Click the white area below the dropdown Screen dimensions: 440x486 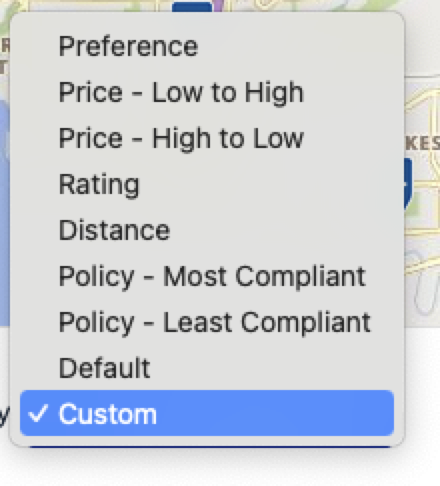tap(220, 468)
